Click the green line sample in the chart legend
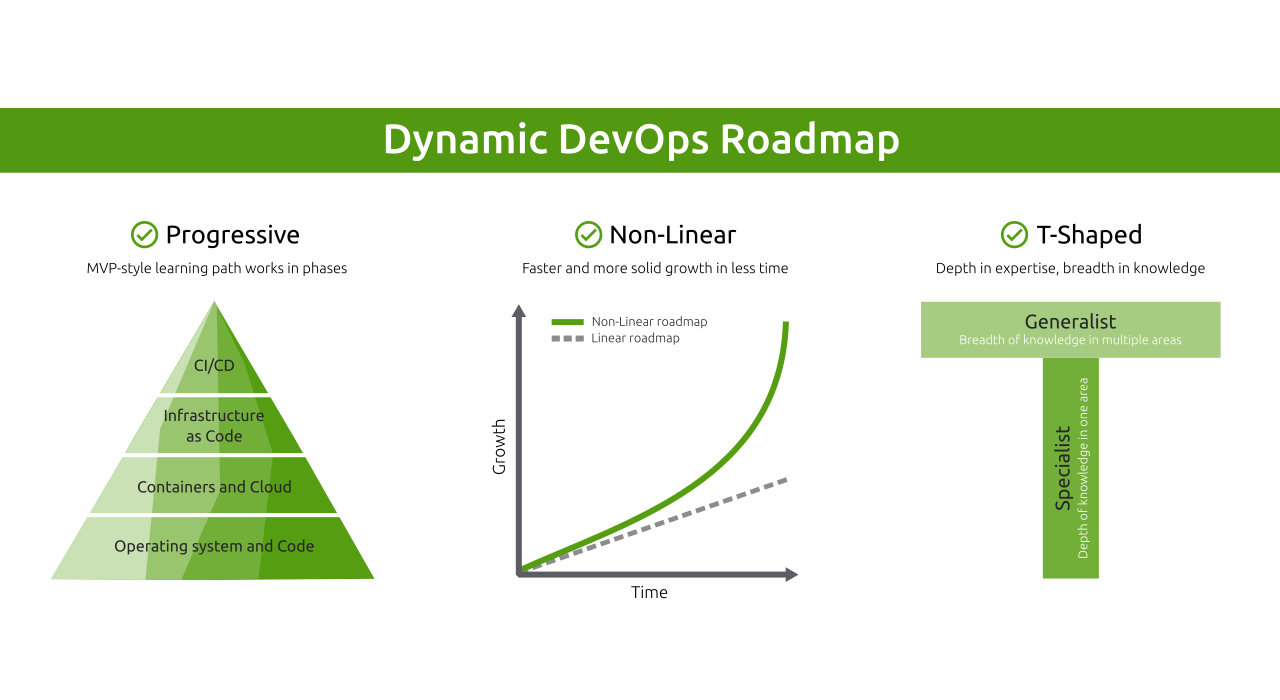The image size is (1280, 700). click(567, 322)
